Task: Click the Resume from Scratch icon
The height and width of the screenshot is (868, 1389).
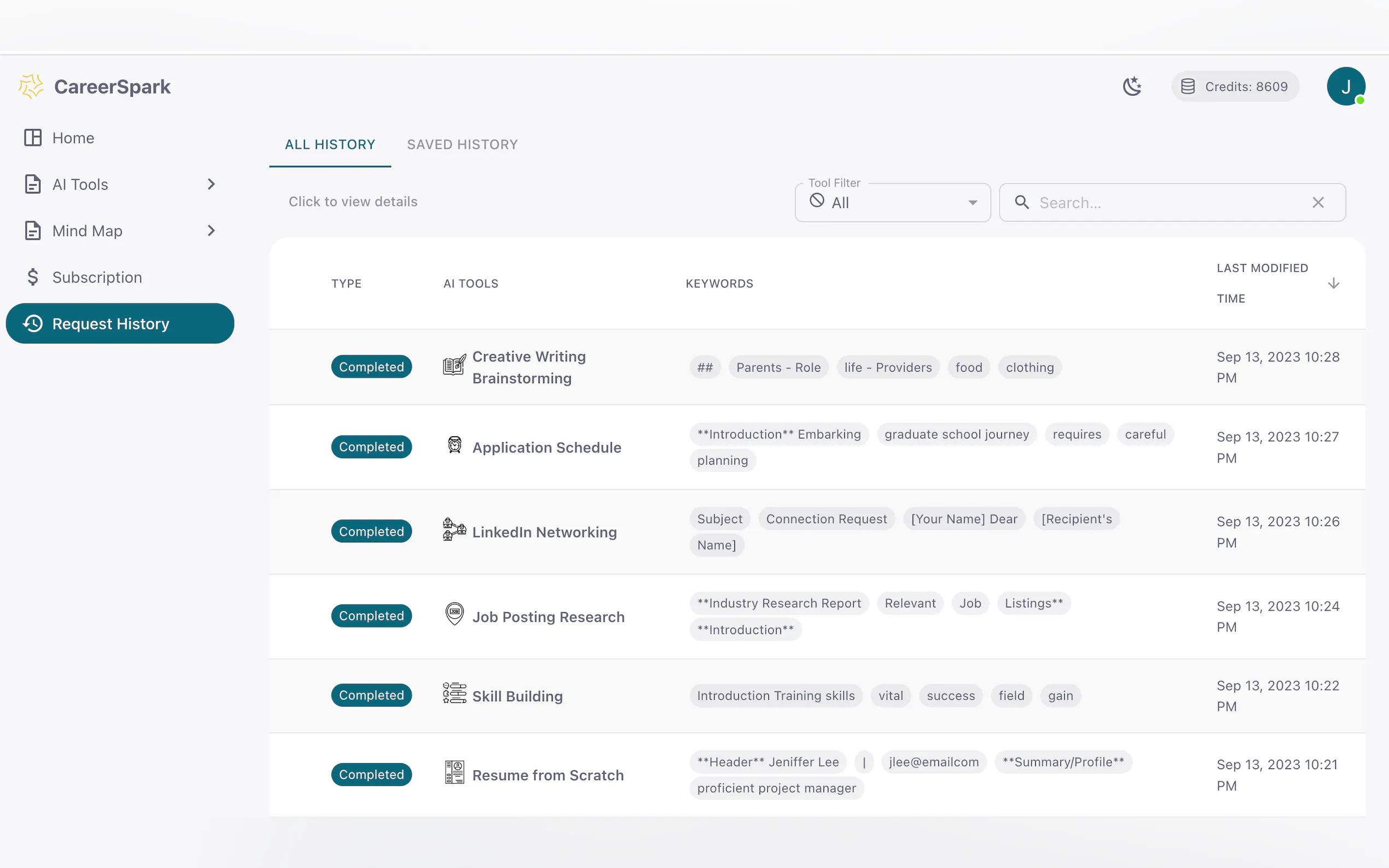Action: point(454,773)
